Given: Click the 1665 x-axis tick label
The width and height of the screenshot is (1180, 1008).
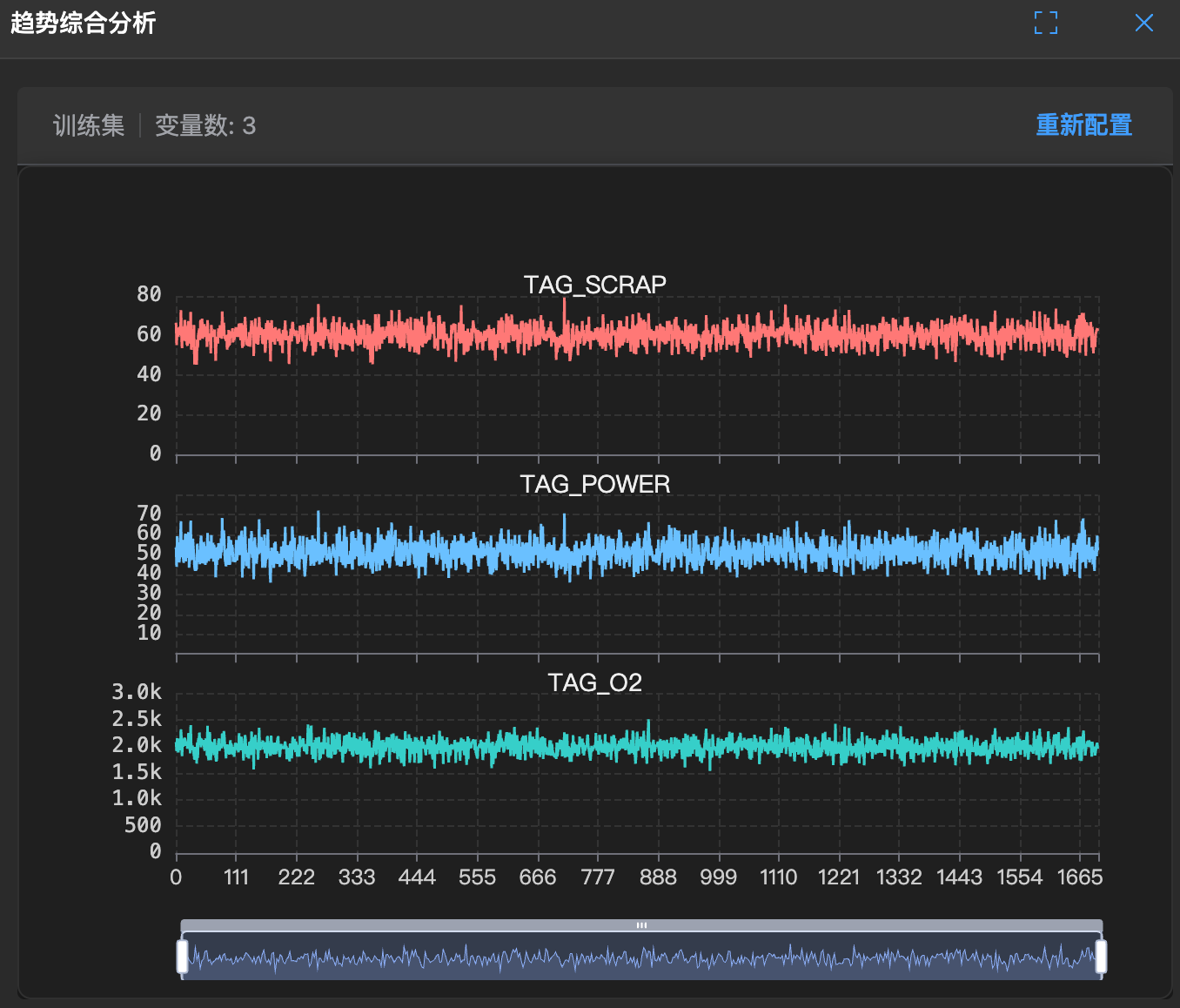Looking at the screenshot, I should [1079, 877].
